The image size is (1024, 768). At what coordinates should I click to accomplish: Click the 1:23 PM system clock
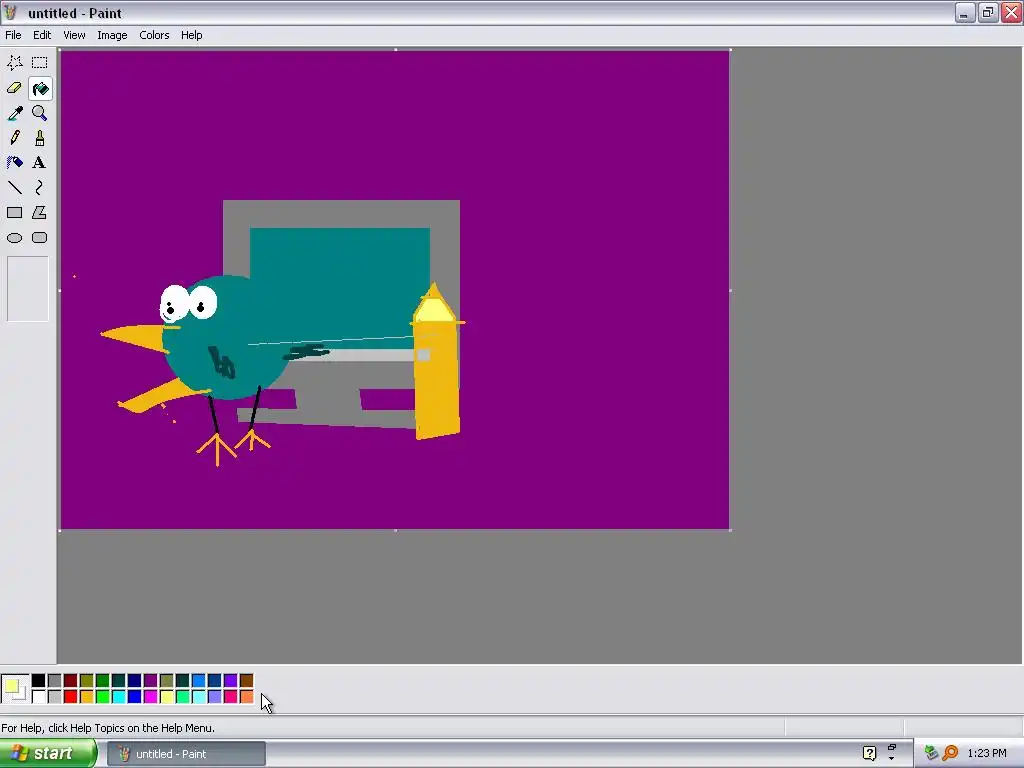(987, 754)
